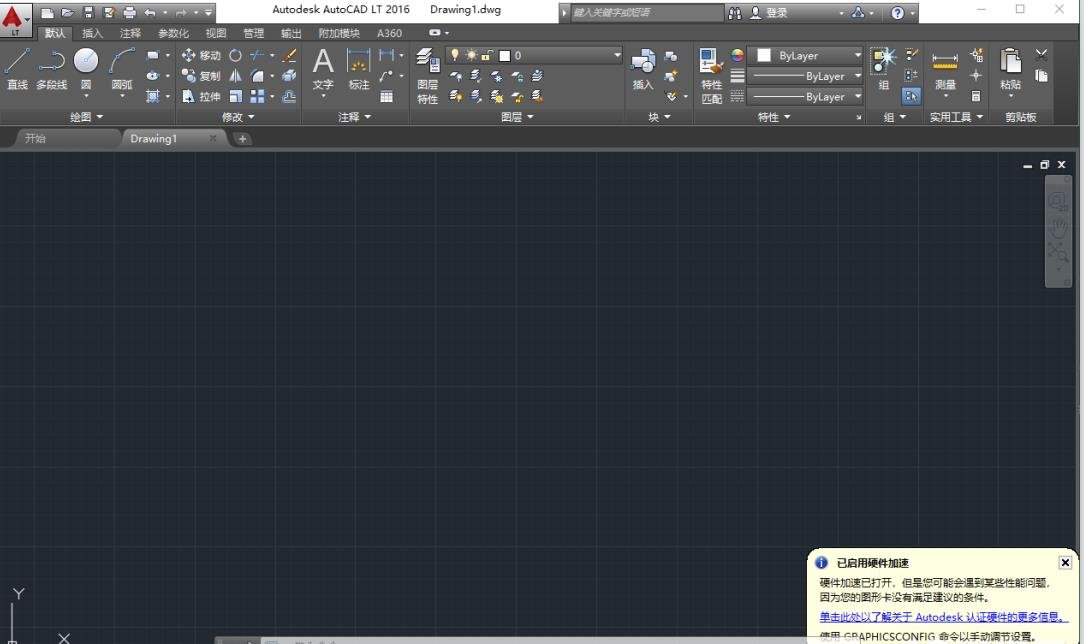
Task: Click the Paste (粘贴) icon
Action: coord(1010,69)
